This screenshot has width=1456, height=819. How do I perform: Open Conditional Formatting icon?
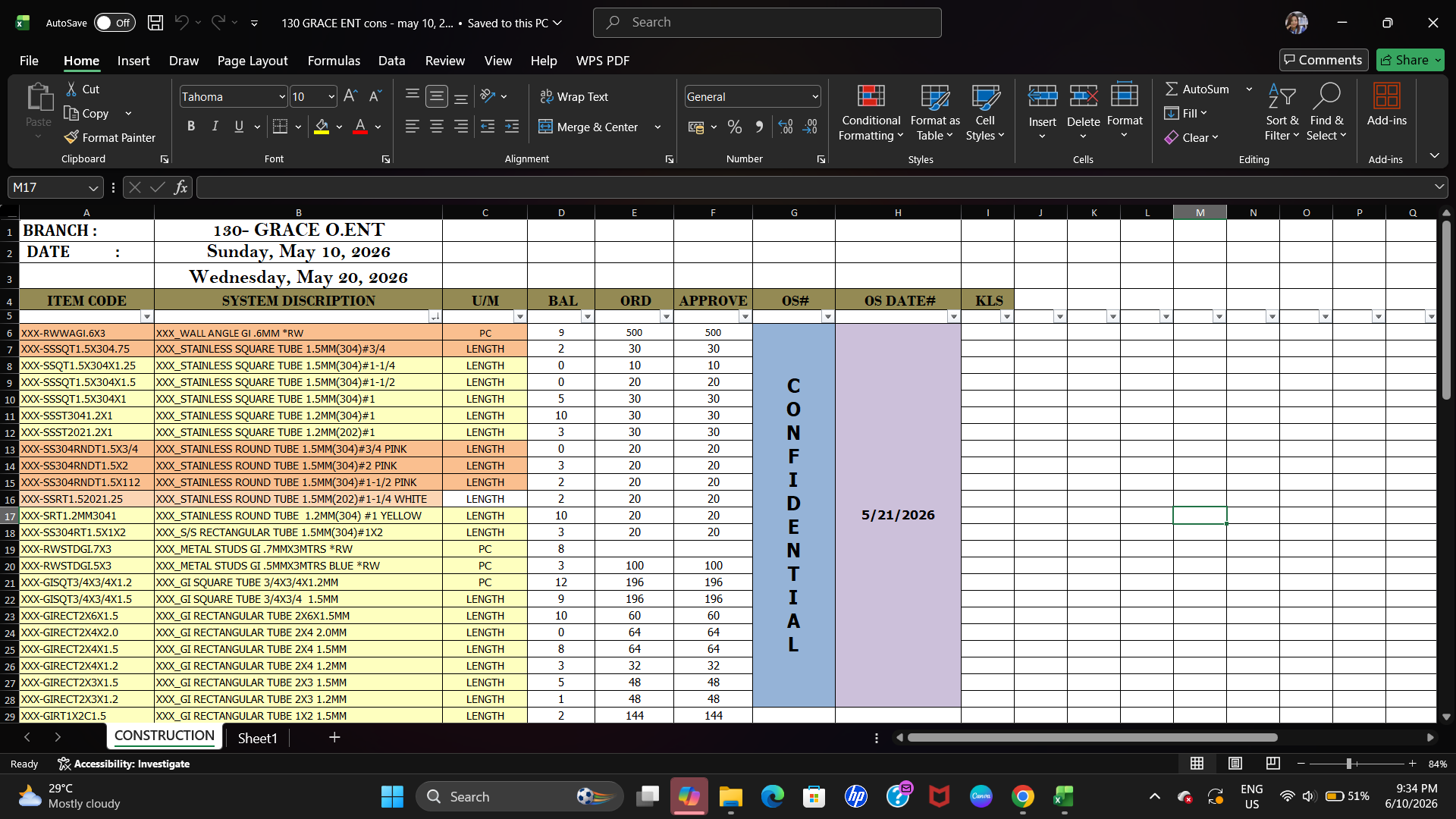coord(871,96)
